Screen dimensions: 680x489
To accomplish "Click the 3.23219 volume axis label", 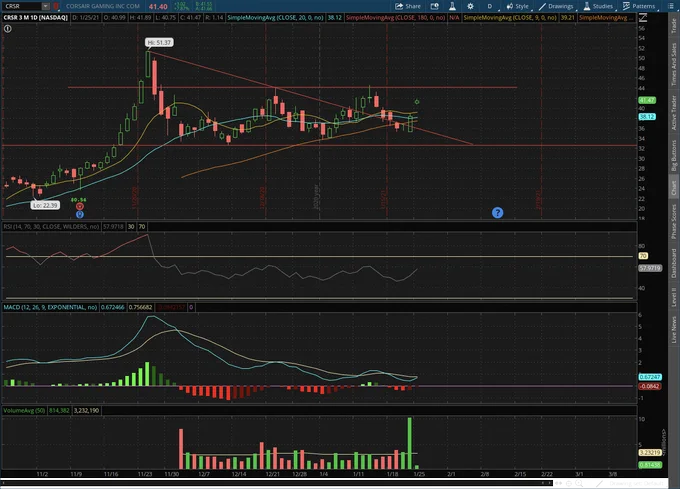I will click(650, 453).
